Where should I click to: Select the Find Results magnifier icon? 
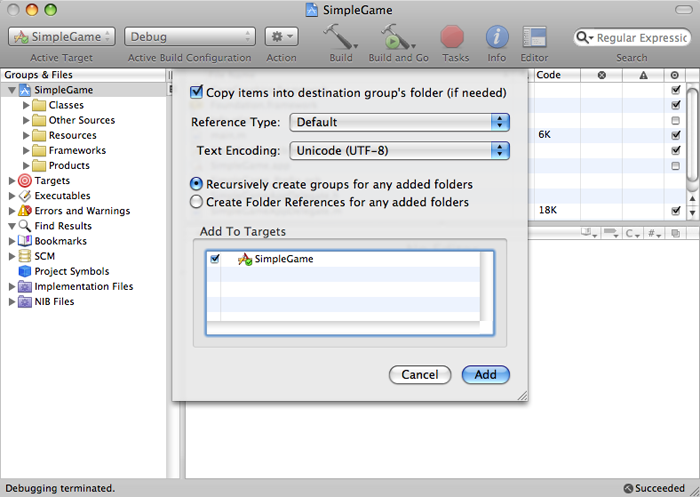25,226
